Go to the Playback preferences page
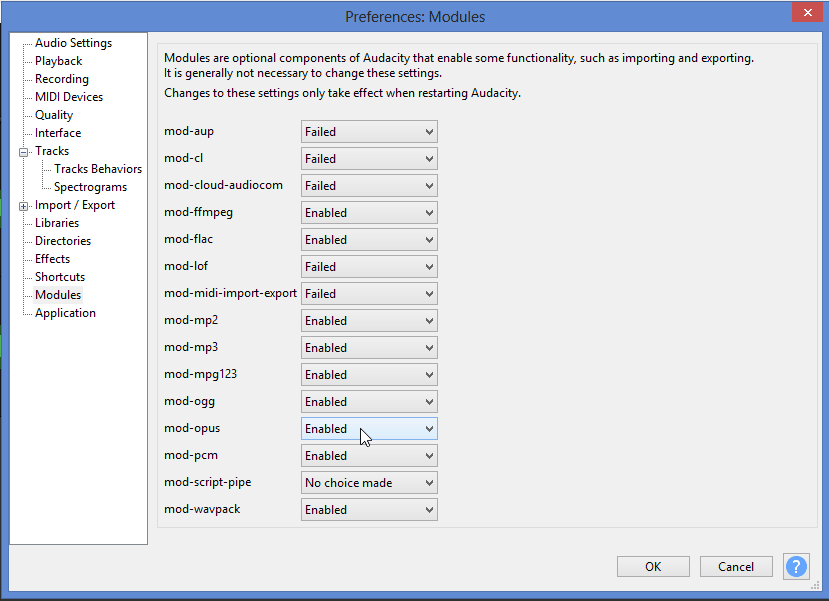829x601 pixels. point(59,61)
